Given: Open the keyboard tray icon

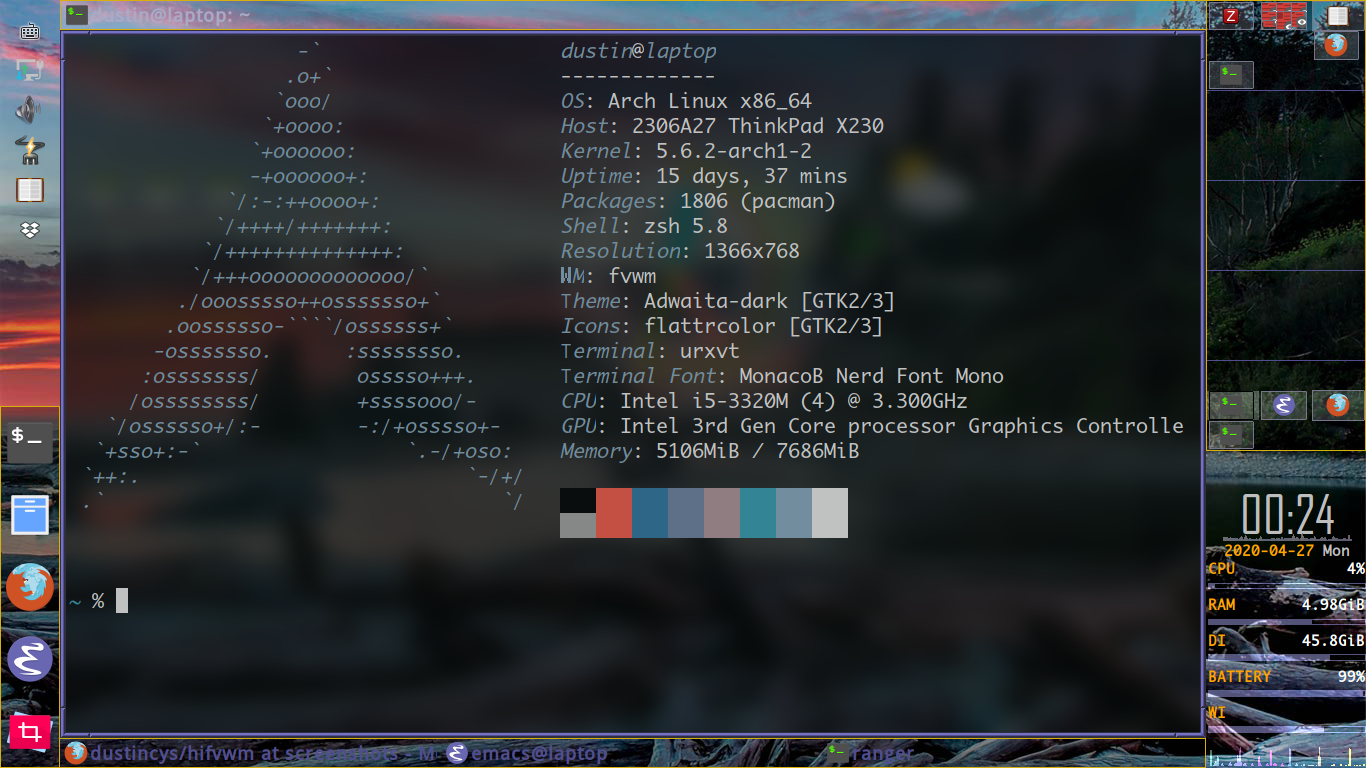Looking at the screenshot, I should [30, 31].
